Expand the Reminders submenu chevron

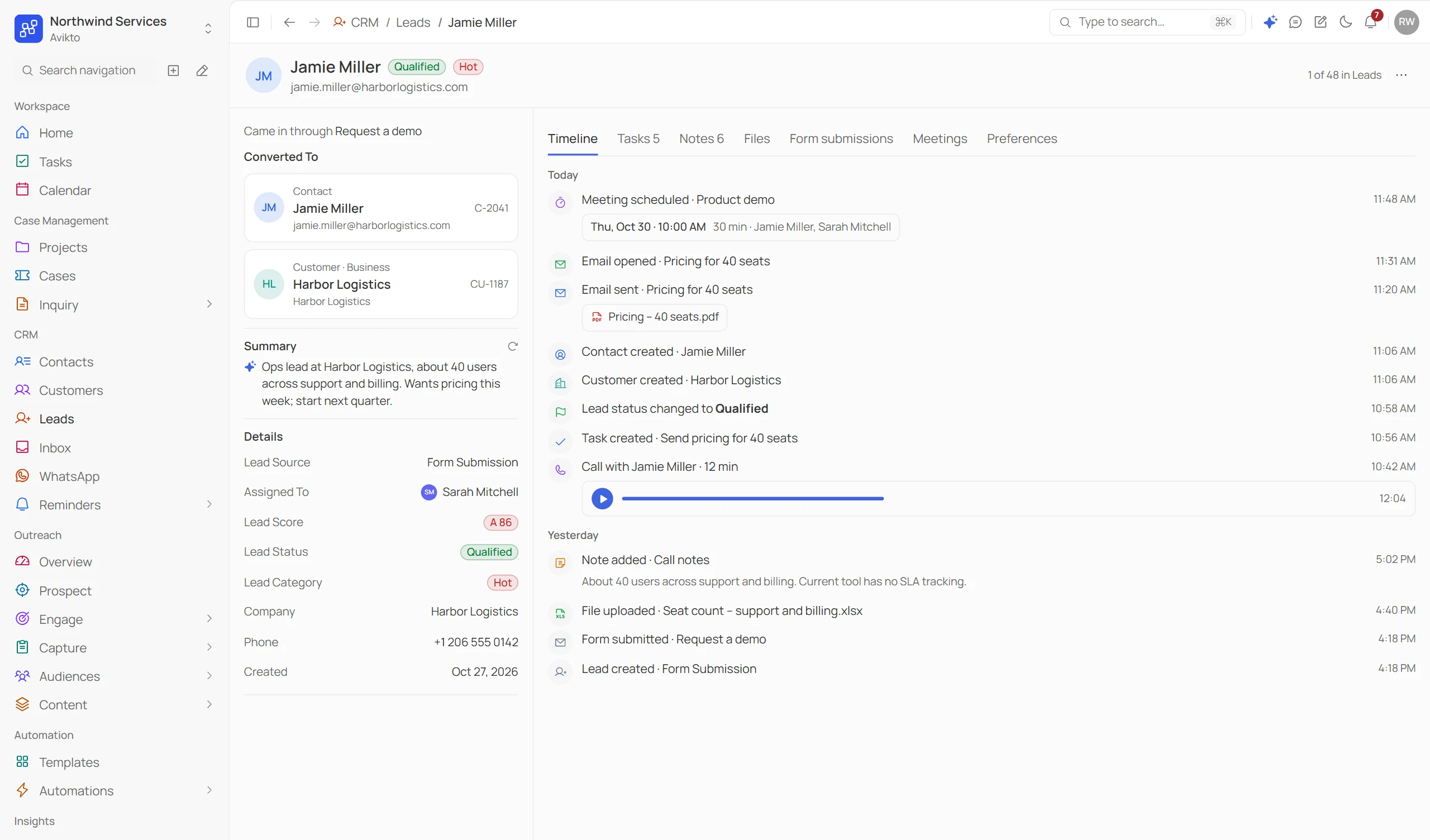pyautogui.click(x=209, y=504)
